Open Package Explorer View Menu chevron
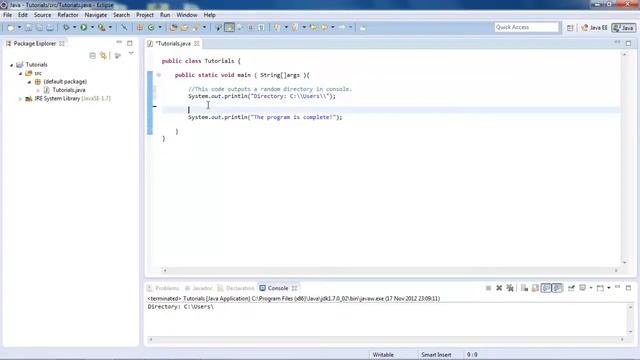Image resolution: width=640 pixels, height=360 pixels. 131,54
